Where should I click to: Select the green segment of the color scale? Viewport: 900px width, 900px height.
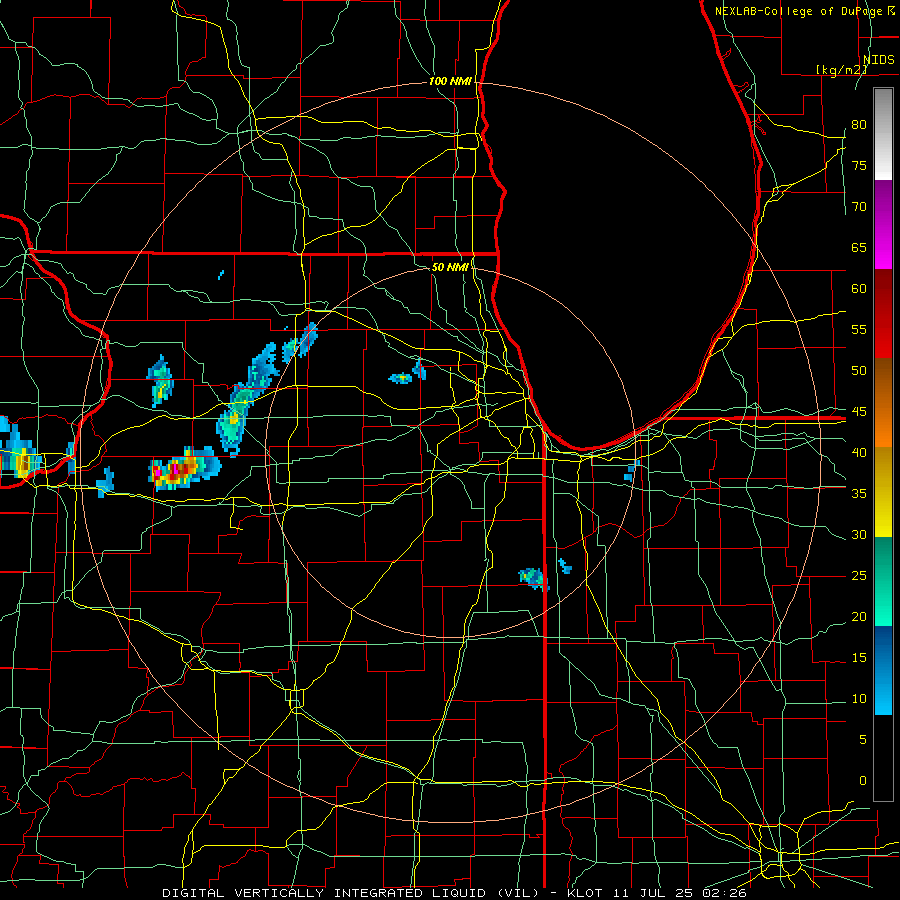coord(883,581)
